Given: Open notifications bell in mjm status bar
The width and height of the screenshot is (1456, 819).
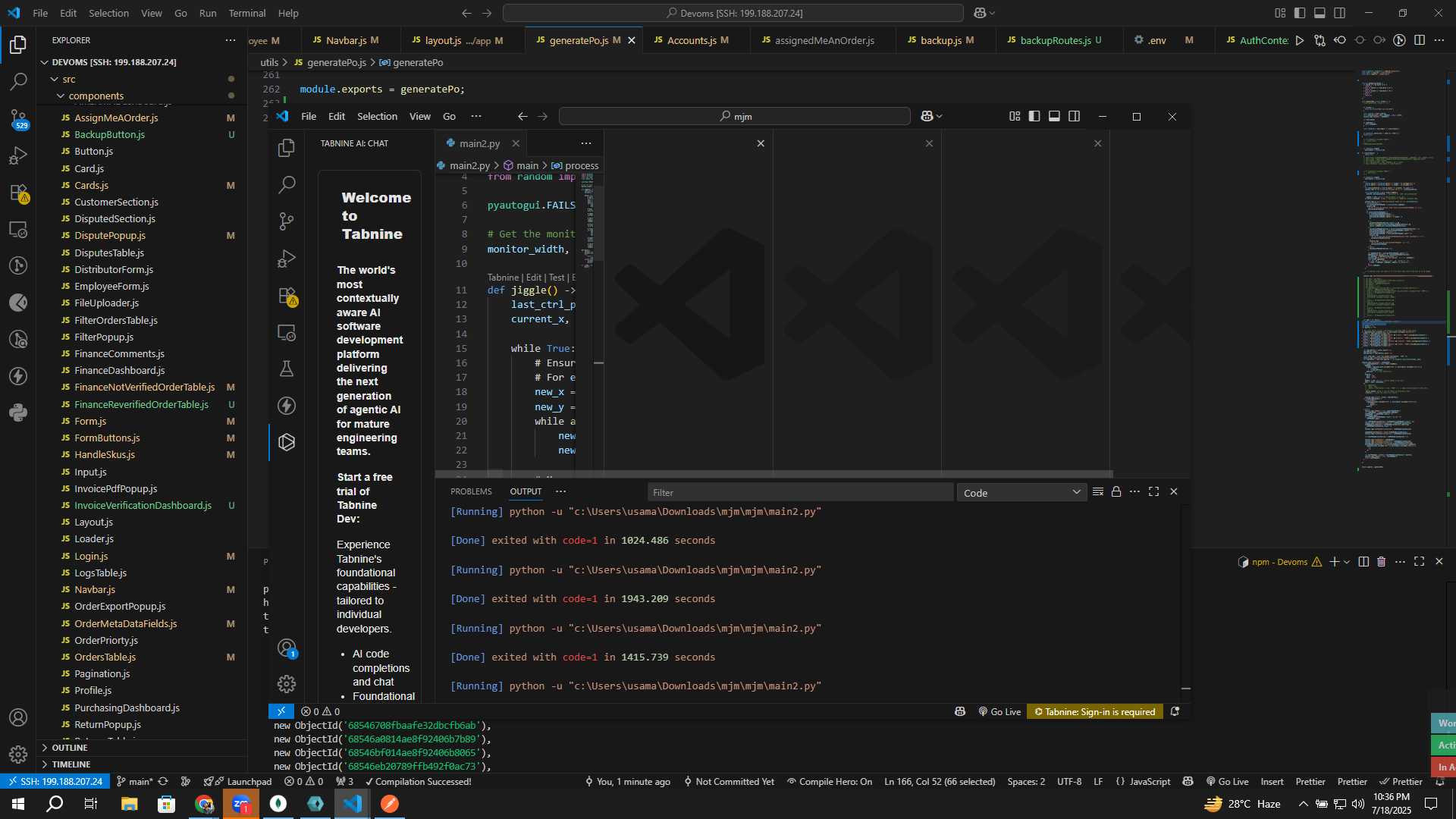Looking at the screenshot, I should 1175,711.
